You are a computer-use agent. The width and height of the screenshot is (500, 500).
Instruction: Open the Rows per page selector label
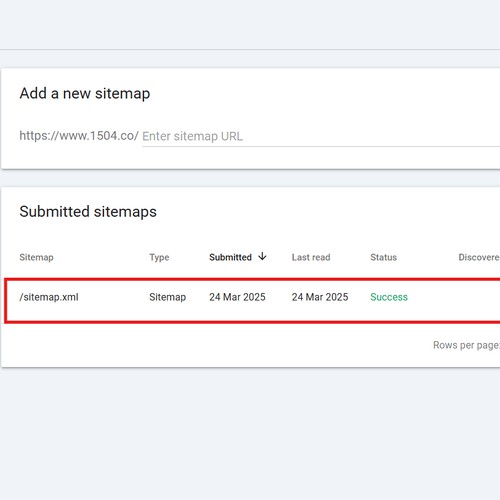pos(466,345)
